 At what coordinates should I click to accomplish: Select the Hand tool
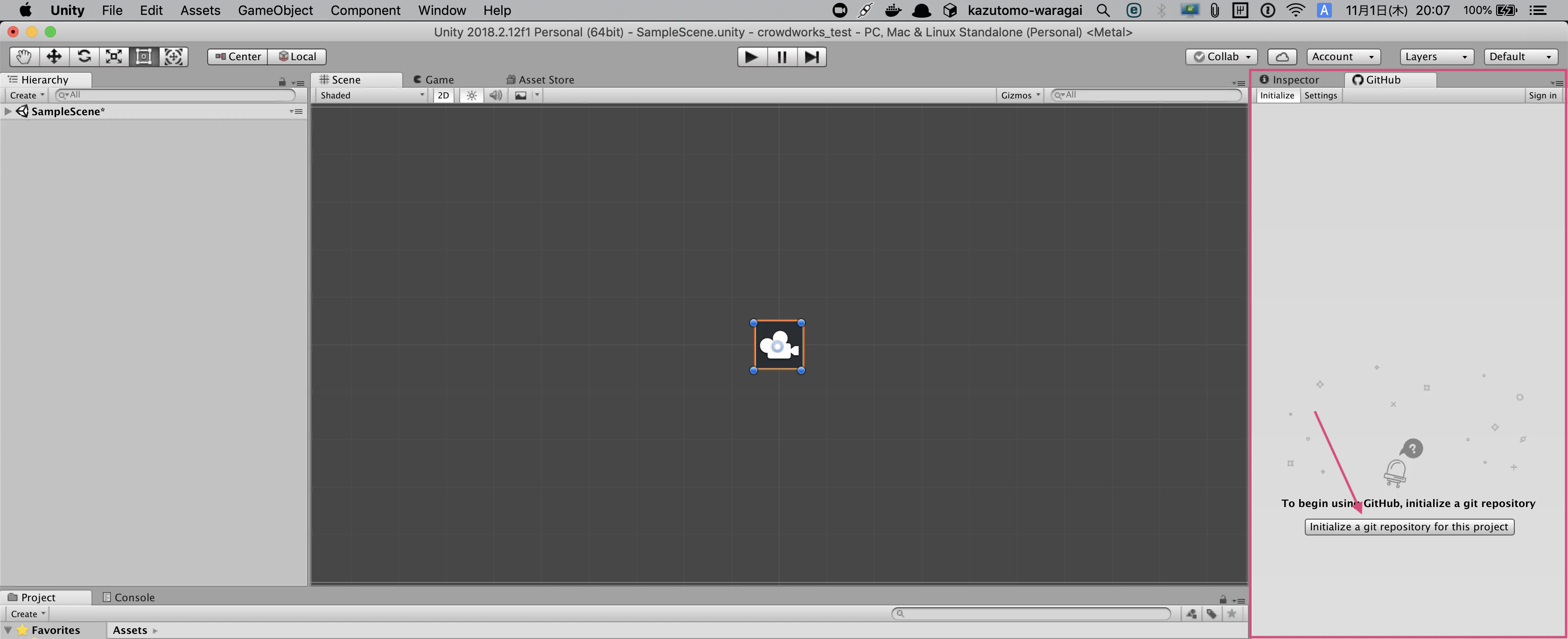pyautogui.click(x=24, y=56)
